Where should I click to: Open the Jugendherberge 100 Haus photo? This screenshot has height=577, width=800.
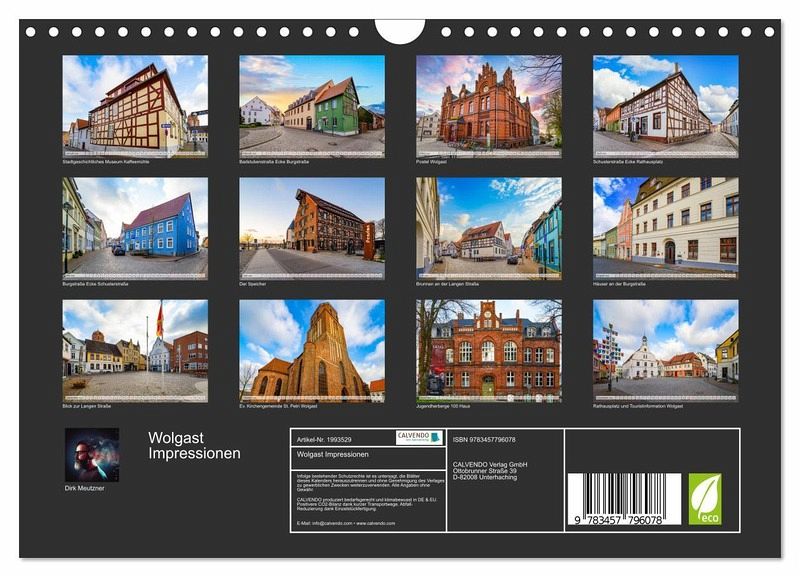click(489, 350)
